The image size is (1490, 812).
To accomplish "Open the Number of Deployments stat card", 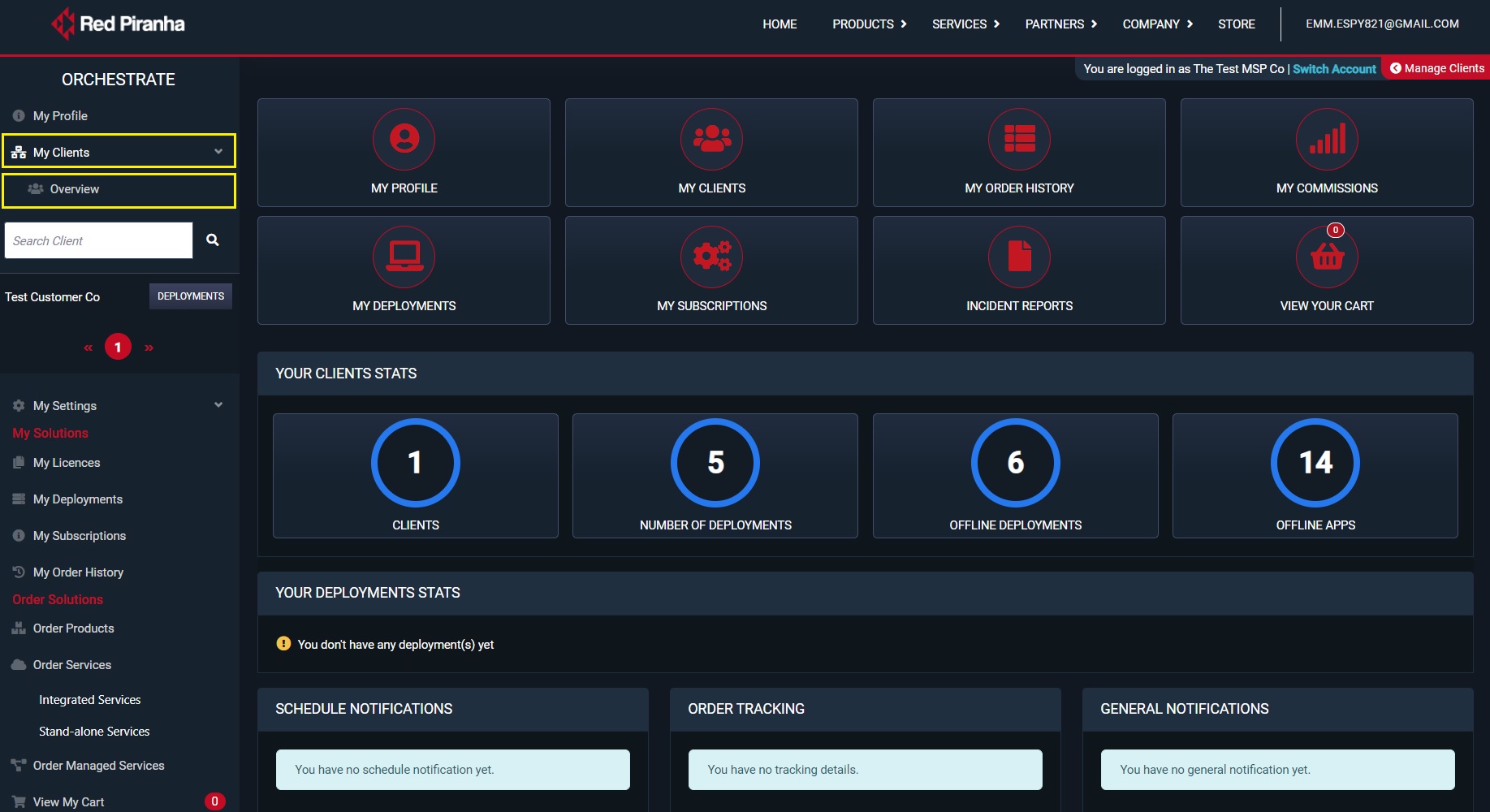I will tap(715, 476).
